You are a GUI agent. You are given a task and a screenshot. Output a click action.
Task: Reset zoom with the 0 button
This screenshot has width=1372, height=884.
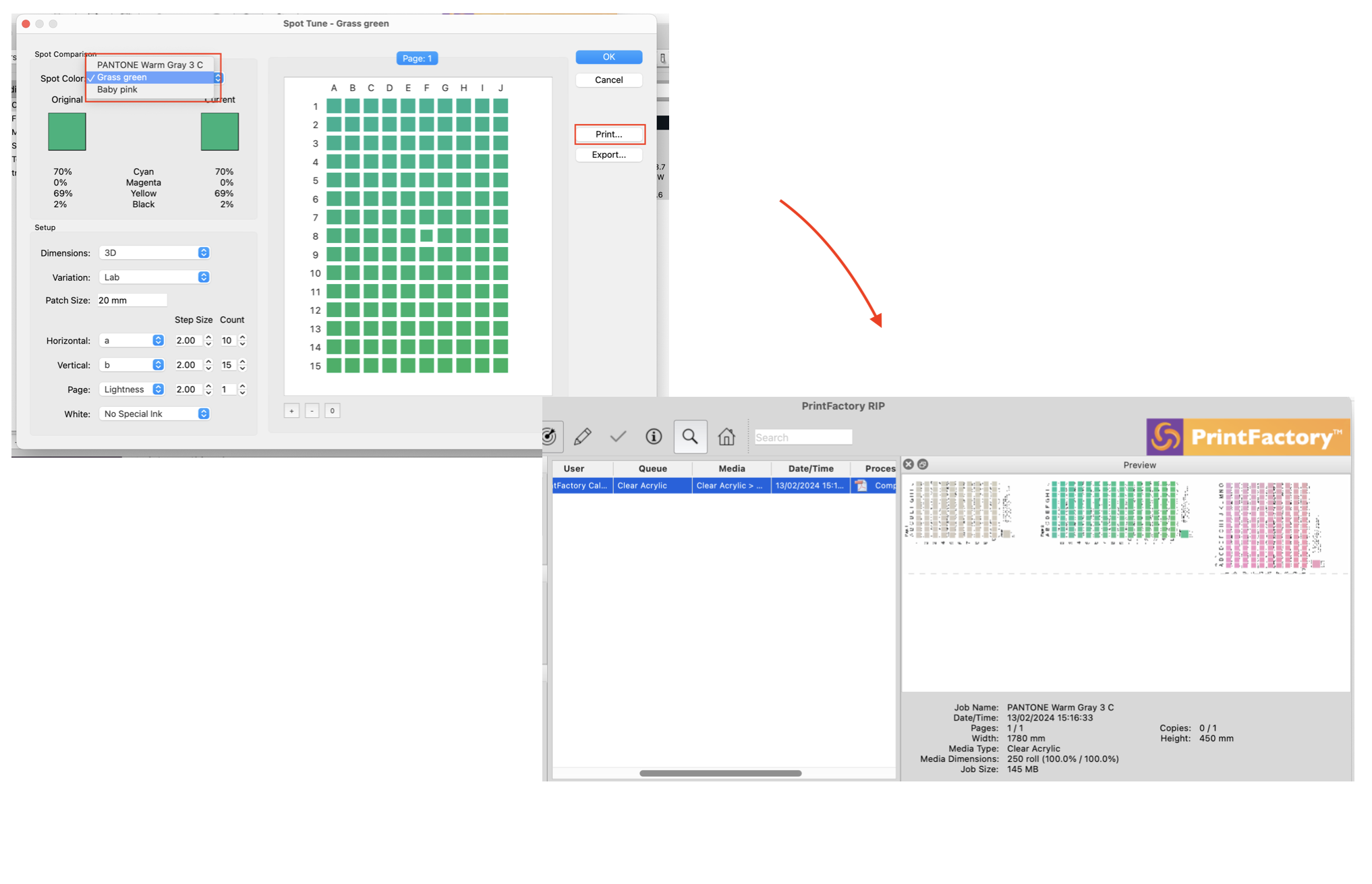click(x=332, y=410)
